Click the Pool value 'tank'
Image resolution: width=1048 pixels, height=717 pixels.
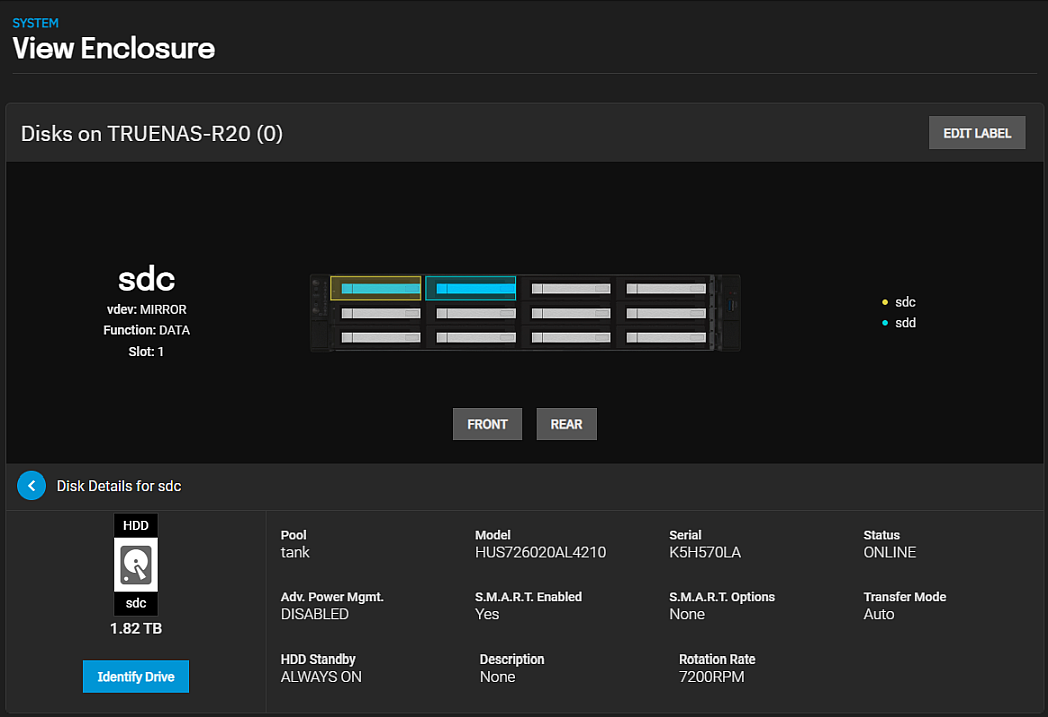pyautogui.click(x=295, y=553)
